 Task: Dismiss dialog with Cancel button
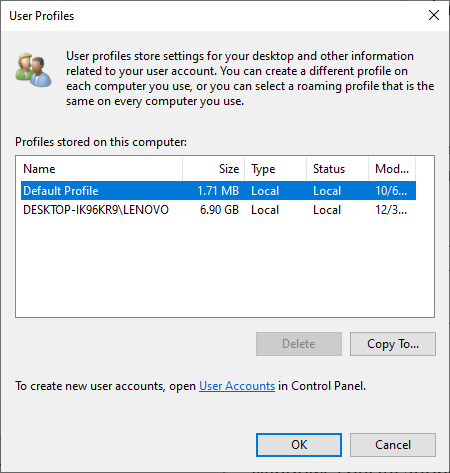tap(393, 445)
